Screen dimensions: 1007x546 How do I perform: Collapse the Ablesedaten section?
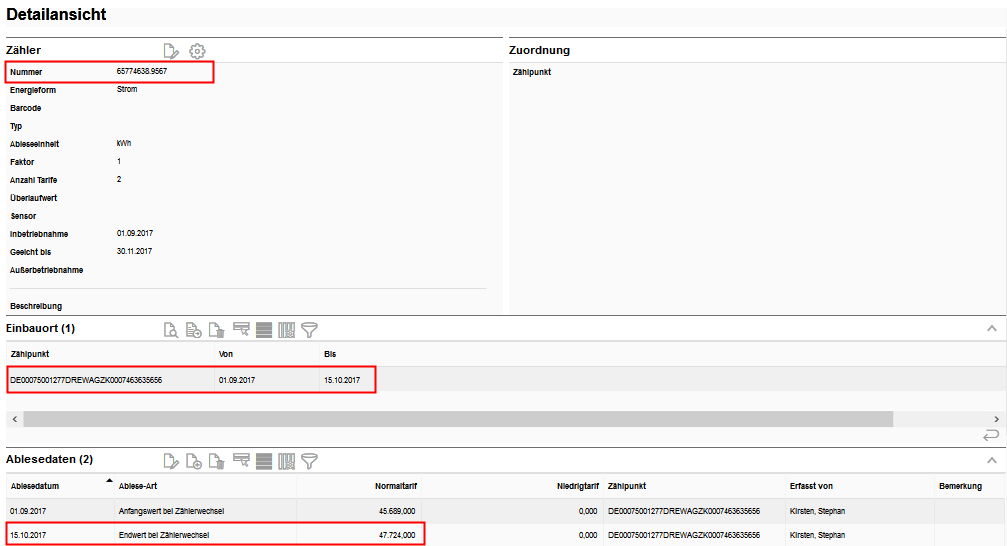(991, 460)
